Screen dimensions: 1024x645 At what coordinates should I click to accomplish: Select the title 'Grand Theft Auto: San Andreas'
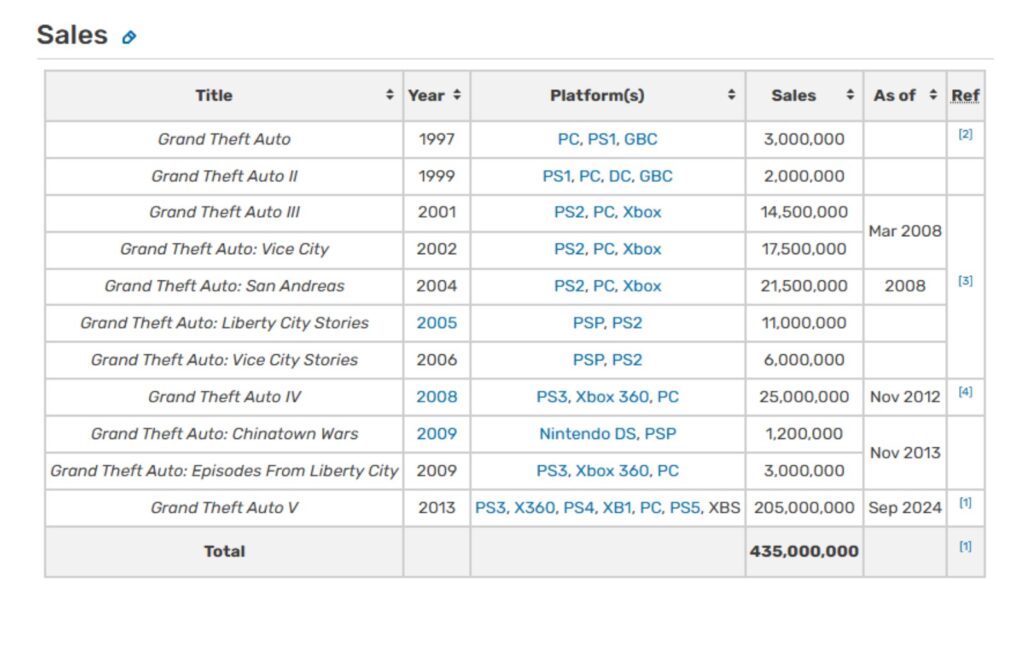(224, 286)
